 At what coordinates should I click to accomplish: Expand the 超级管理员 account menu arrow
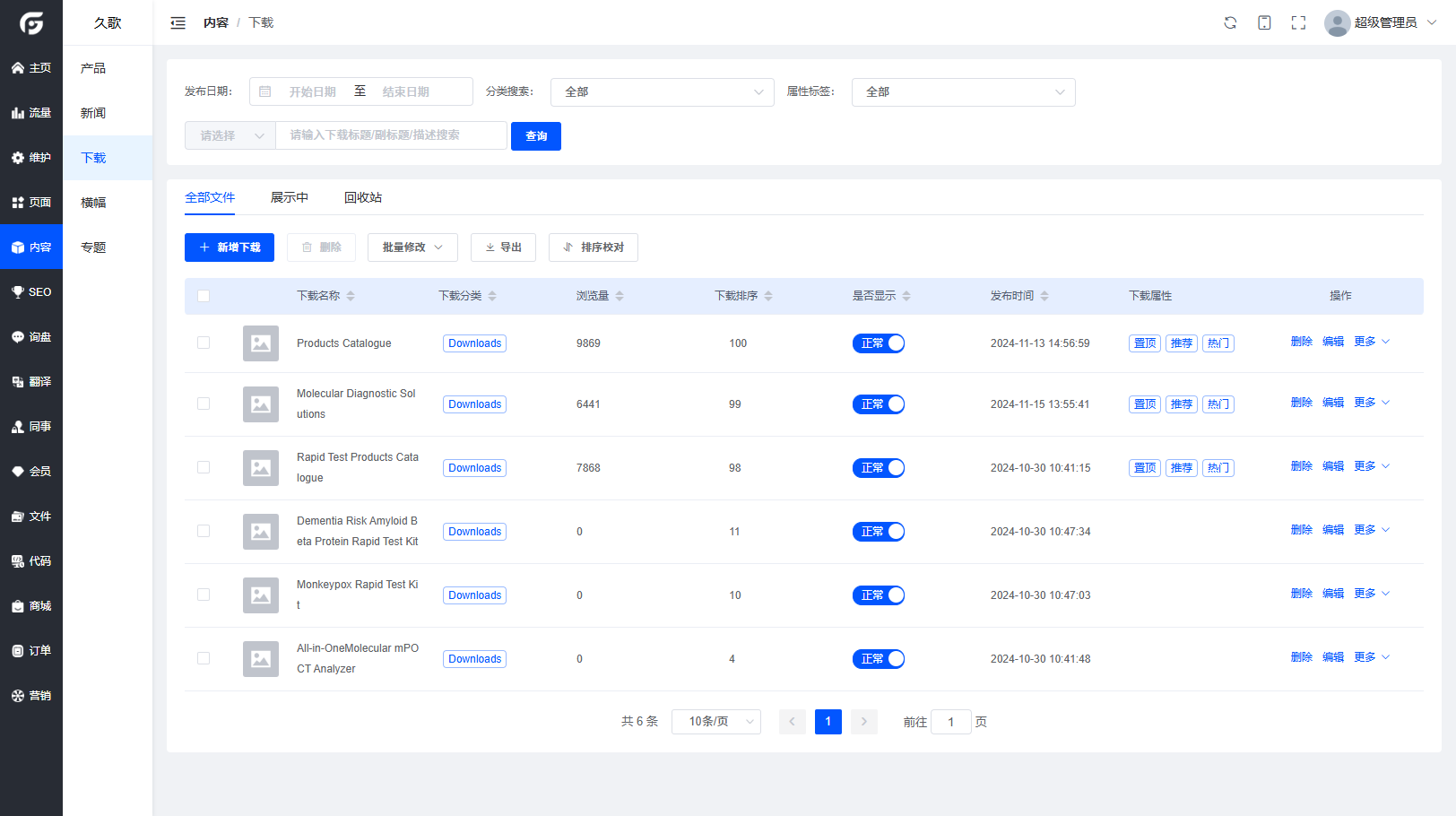click(x=1432, y=23)
